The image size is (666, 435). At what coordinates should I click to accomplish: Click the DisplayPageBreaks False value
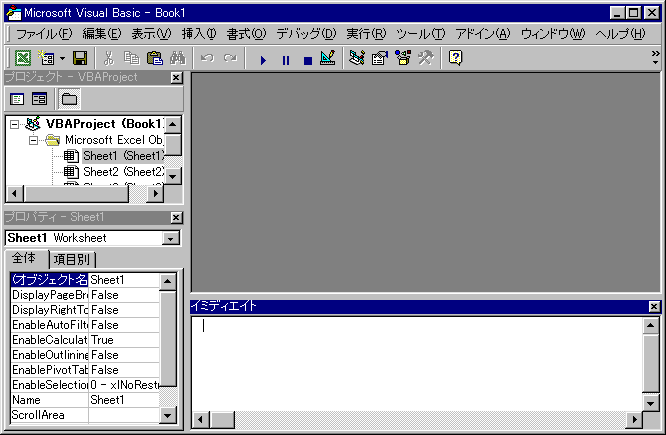124,295
